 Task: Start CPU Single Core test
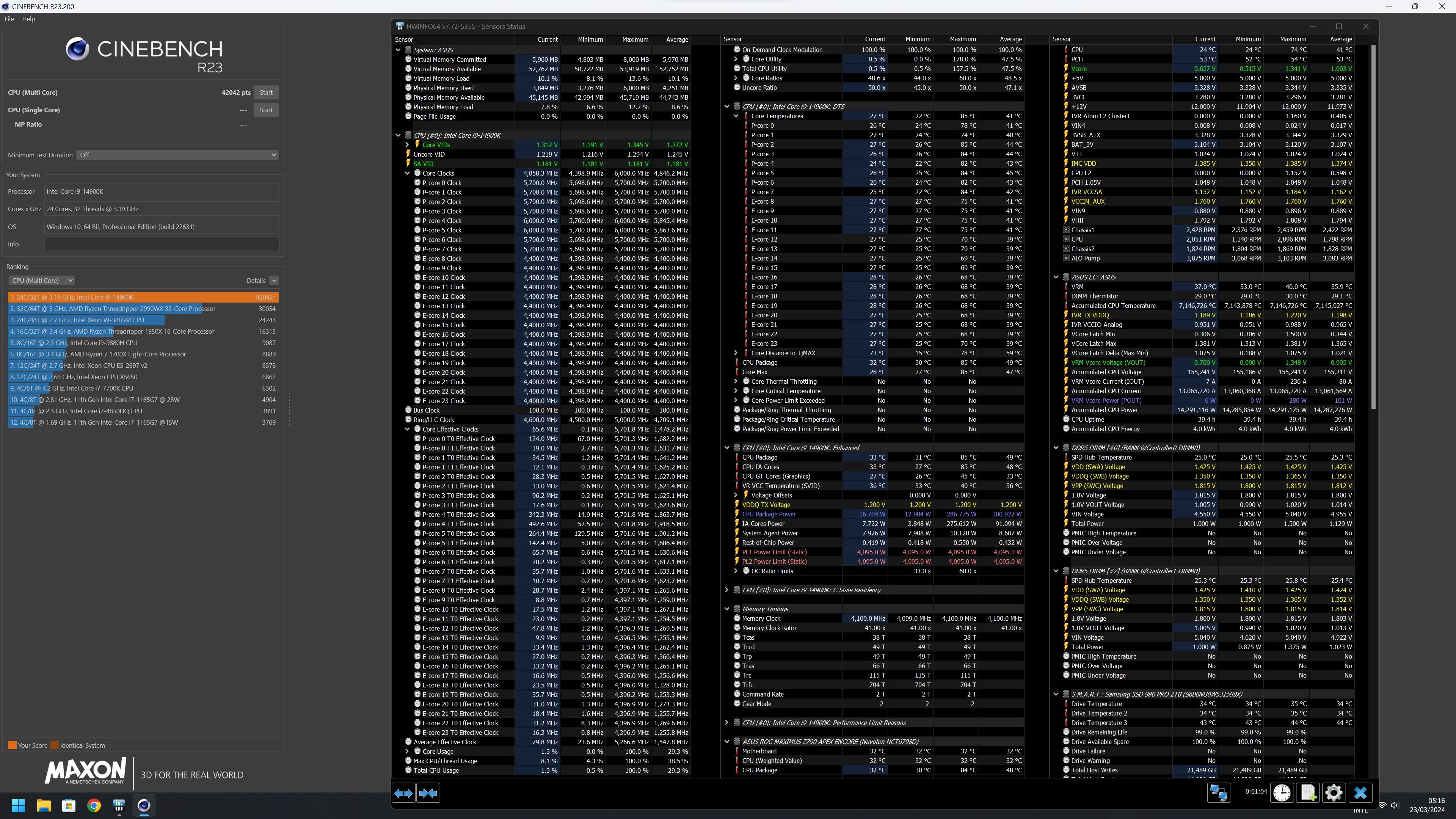266,110
